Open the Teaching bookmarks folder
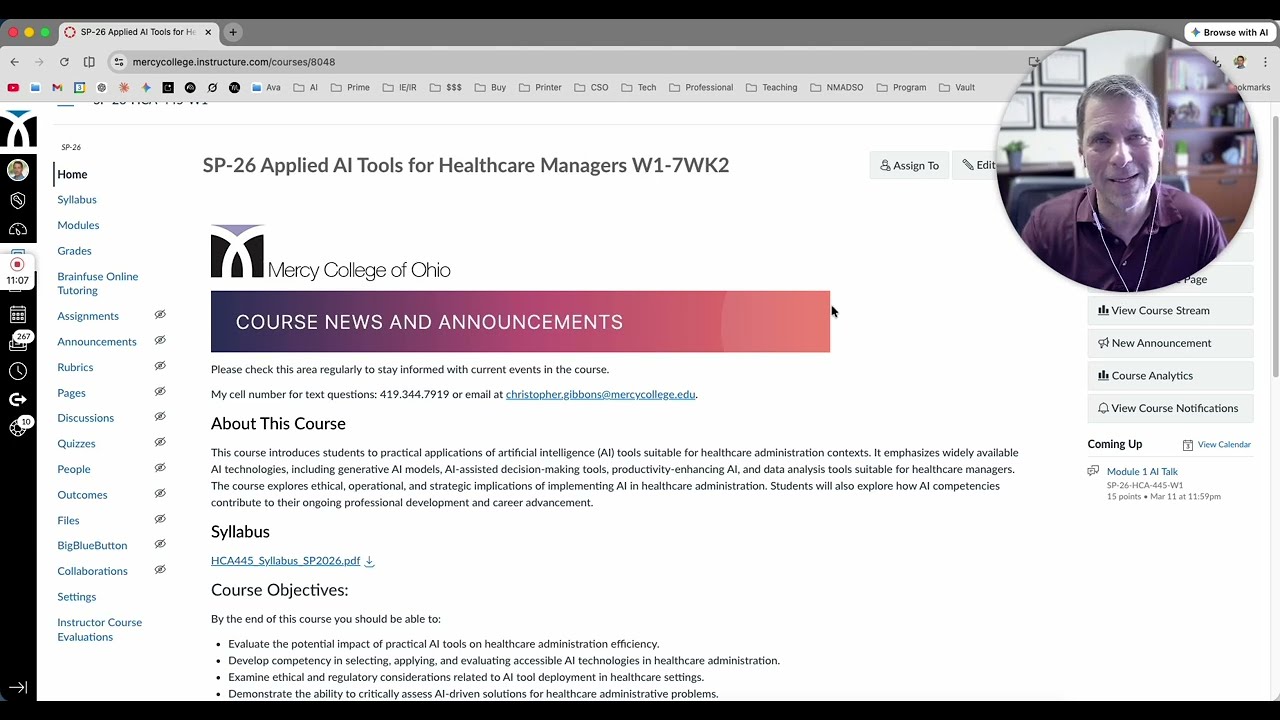Image resolution: width=1280 pixels, height=720 pixels. click(x=771, y=87)
